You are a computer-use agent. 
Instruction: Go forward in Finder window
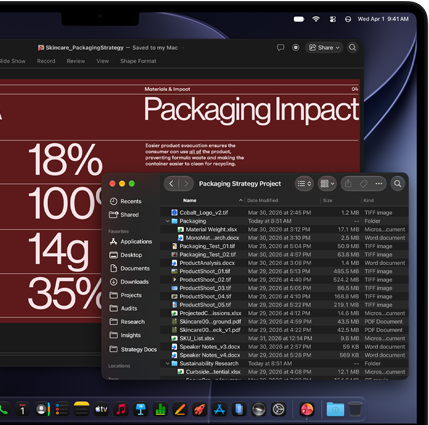tap(186, 184)
